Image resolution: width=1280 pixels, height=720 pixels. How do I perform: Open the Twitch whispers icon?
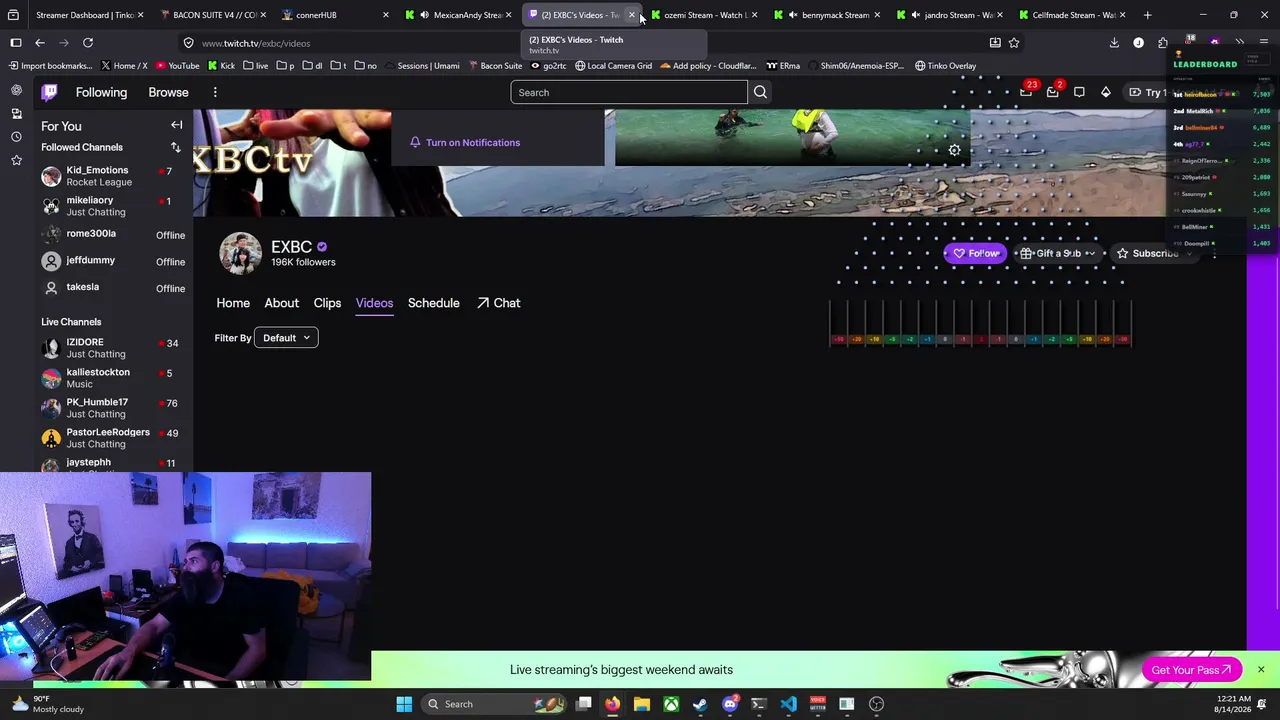point(1079,92)
